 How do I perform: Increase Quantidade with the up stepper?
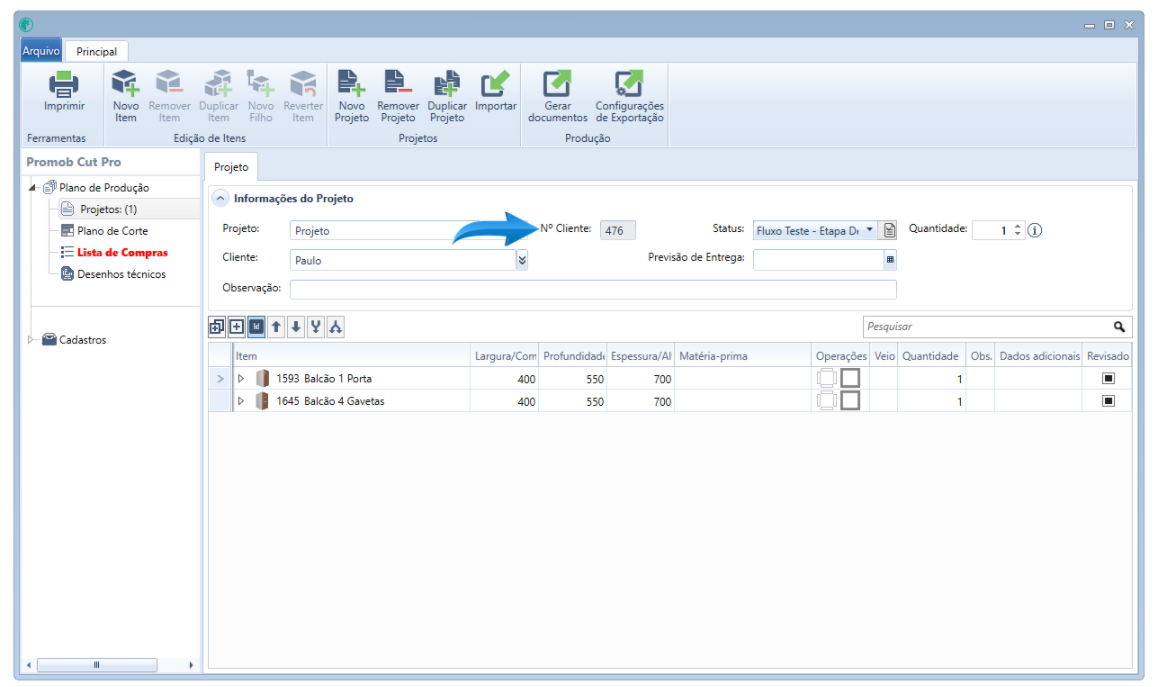pos(1017,226)
